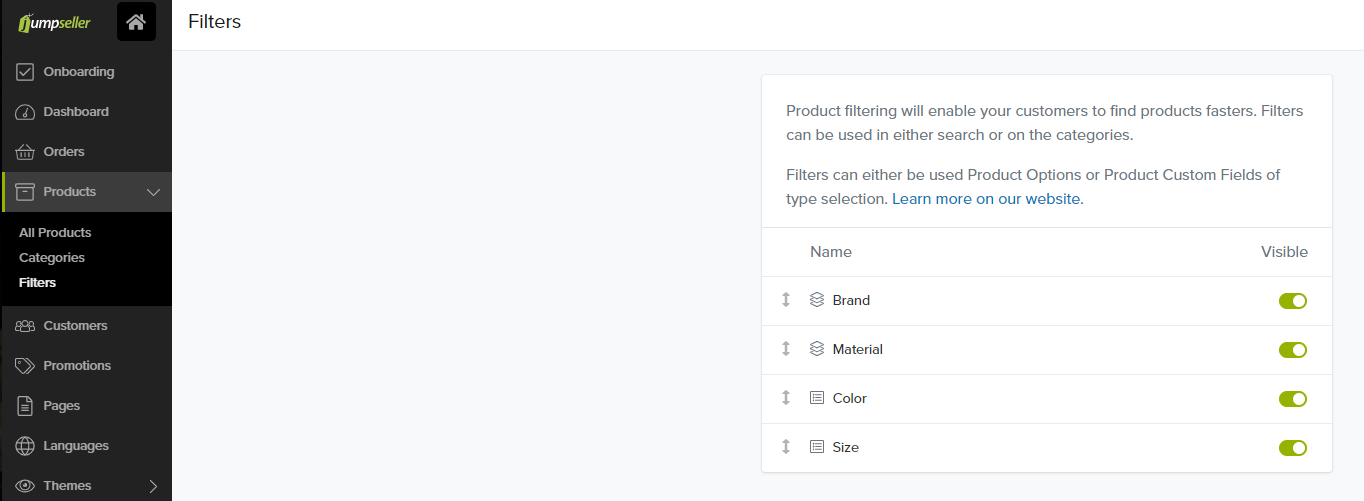
Task: Grab the reorder handle for Brand
Action: coord(786,300)
